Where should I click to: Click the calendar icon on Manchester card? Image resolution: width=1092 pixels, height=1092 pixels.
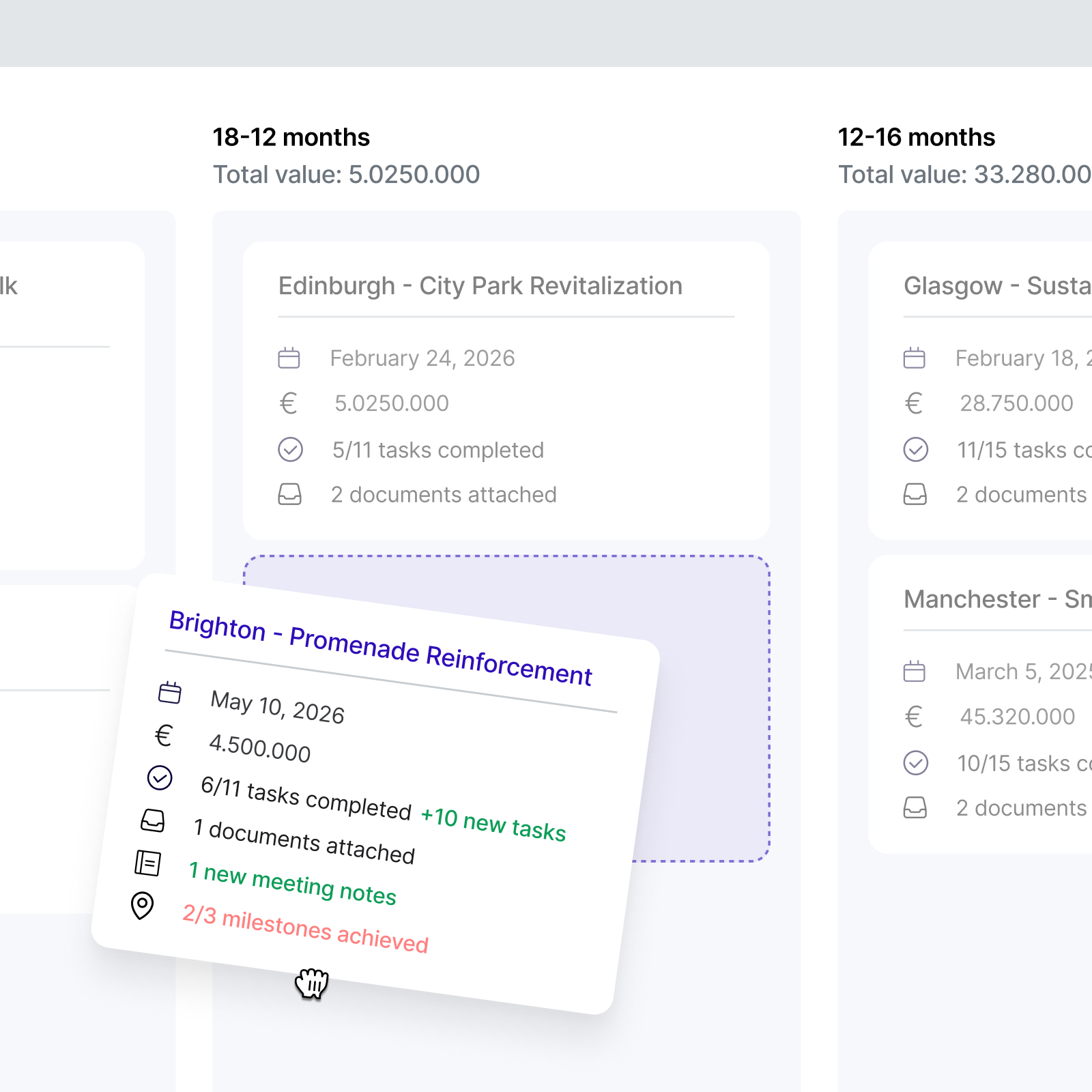pyautogui.click(x=915, y=672)
